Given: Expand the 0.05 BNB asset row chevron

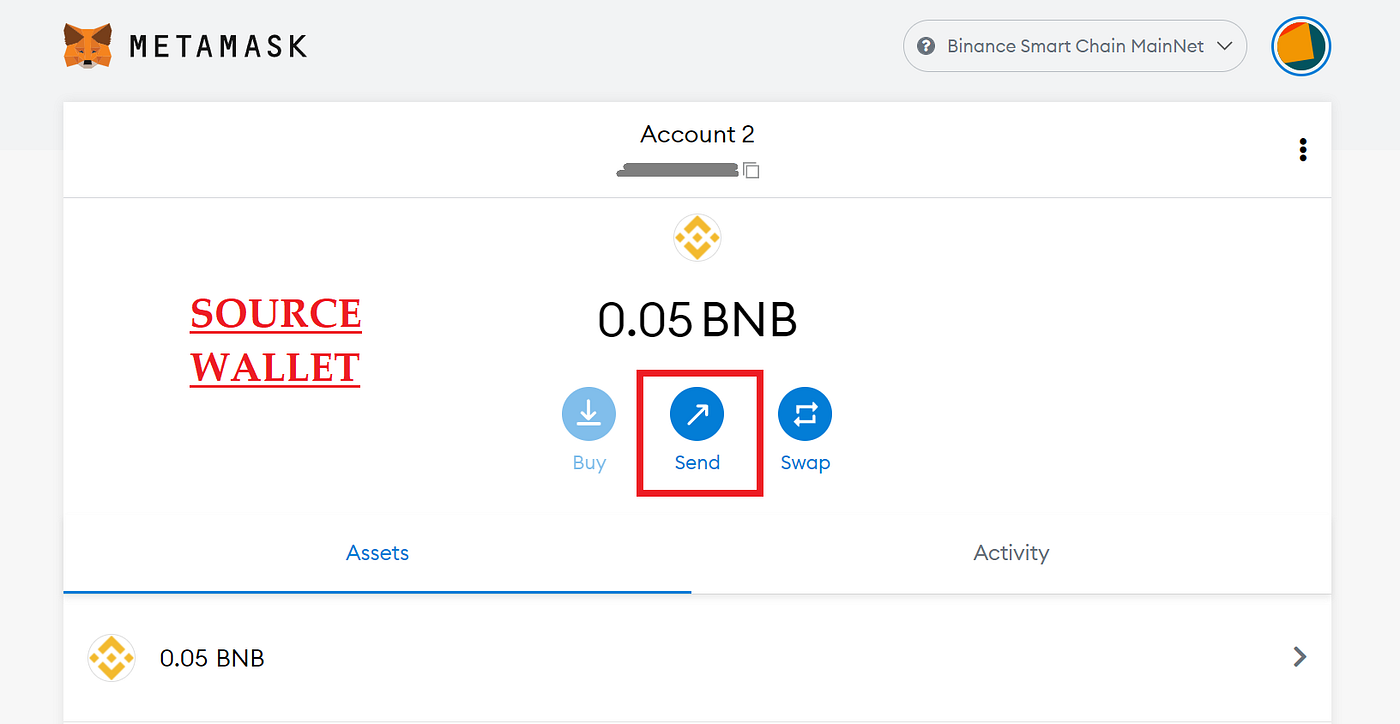Looking at the screenshot, I should click(x=1299, y=657).
